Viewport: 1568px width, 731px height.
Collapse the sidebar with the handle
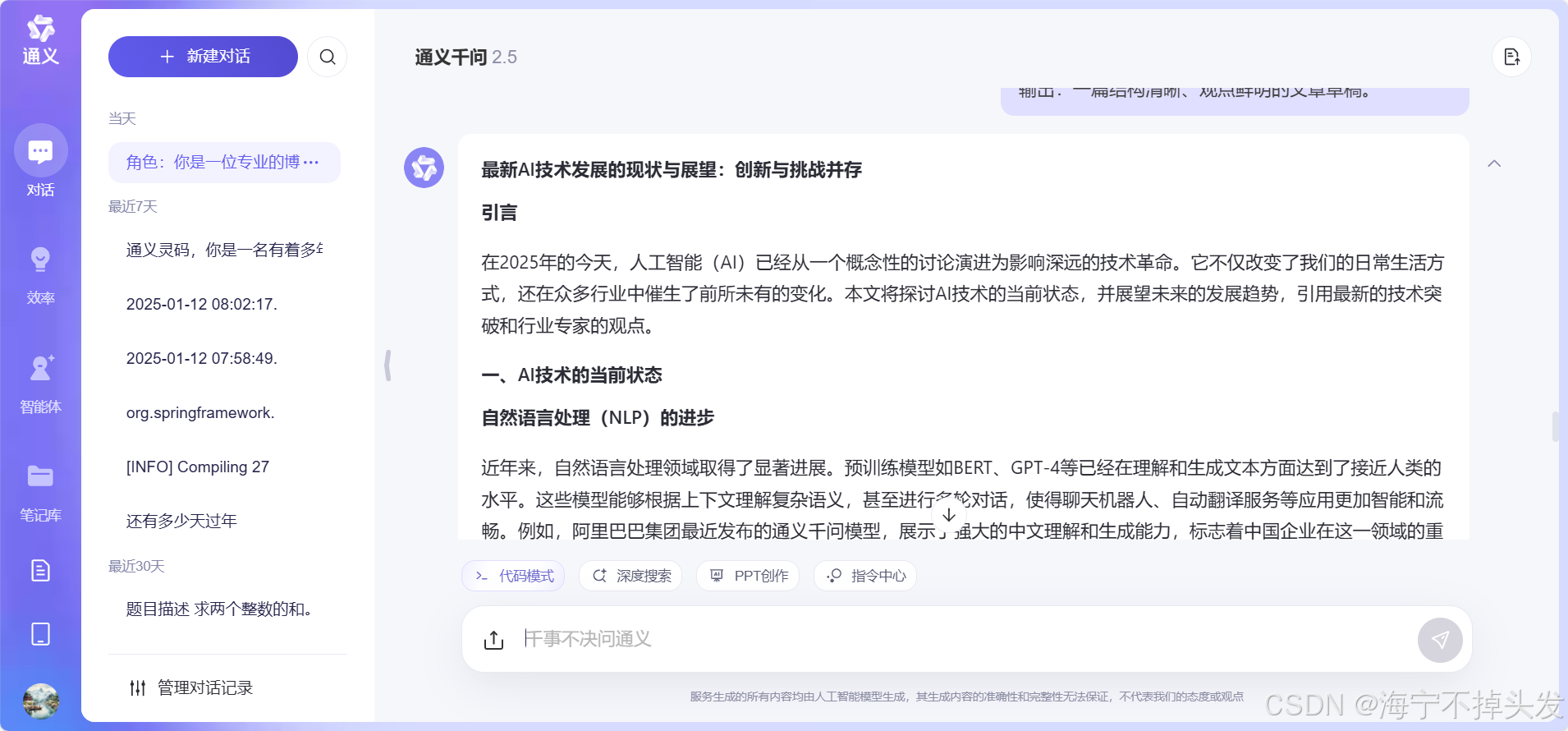(387, 365)
